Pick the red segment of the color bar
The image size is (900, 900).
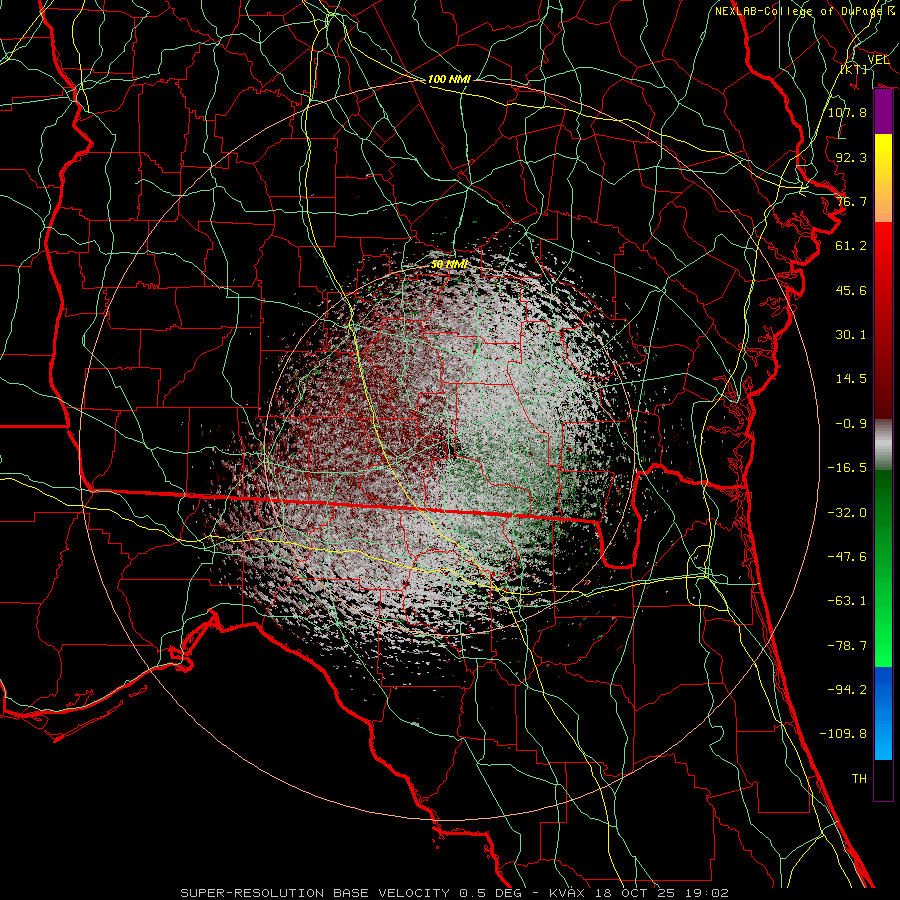coord(883,320)
